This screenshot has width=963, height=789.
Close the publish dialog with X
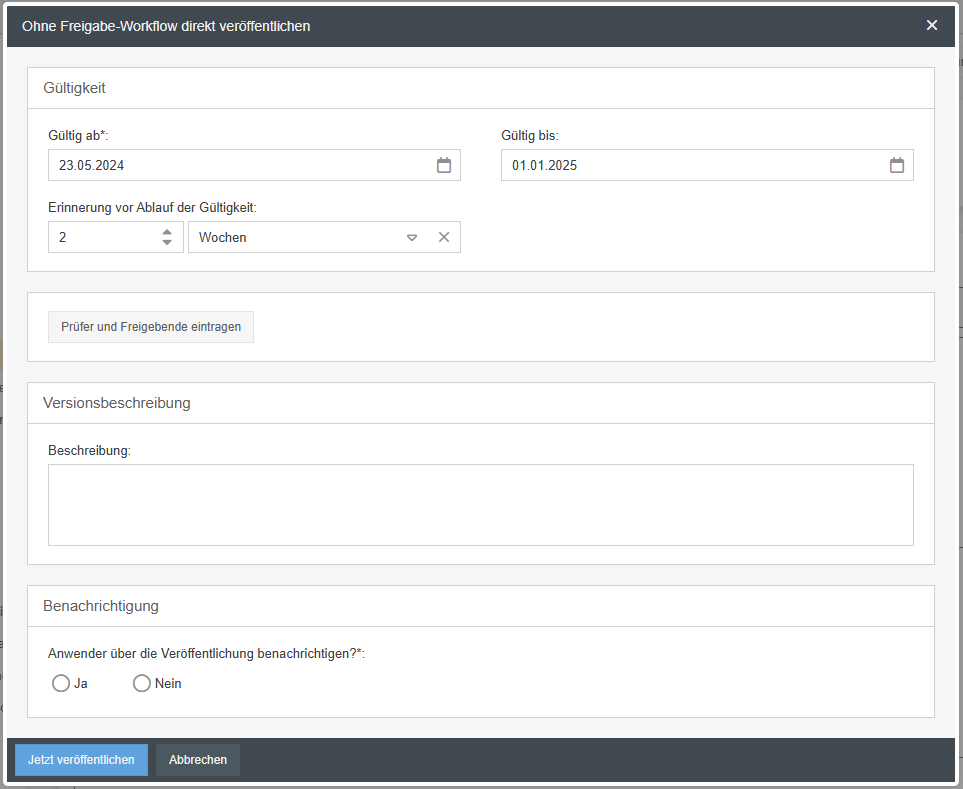[932, 26]
